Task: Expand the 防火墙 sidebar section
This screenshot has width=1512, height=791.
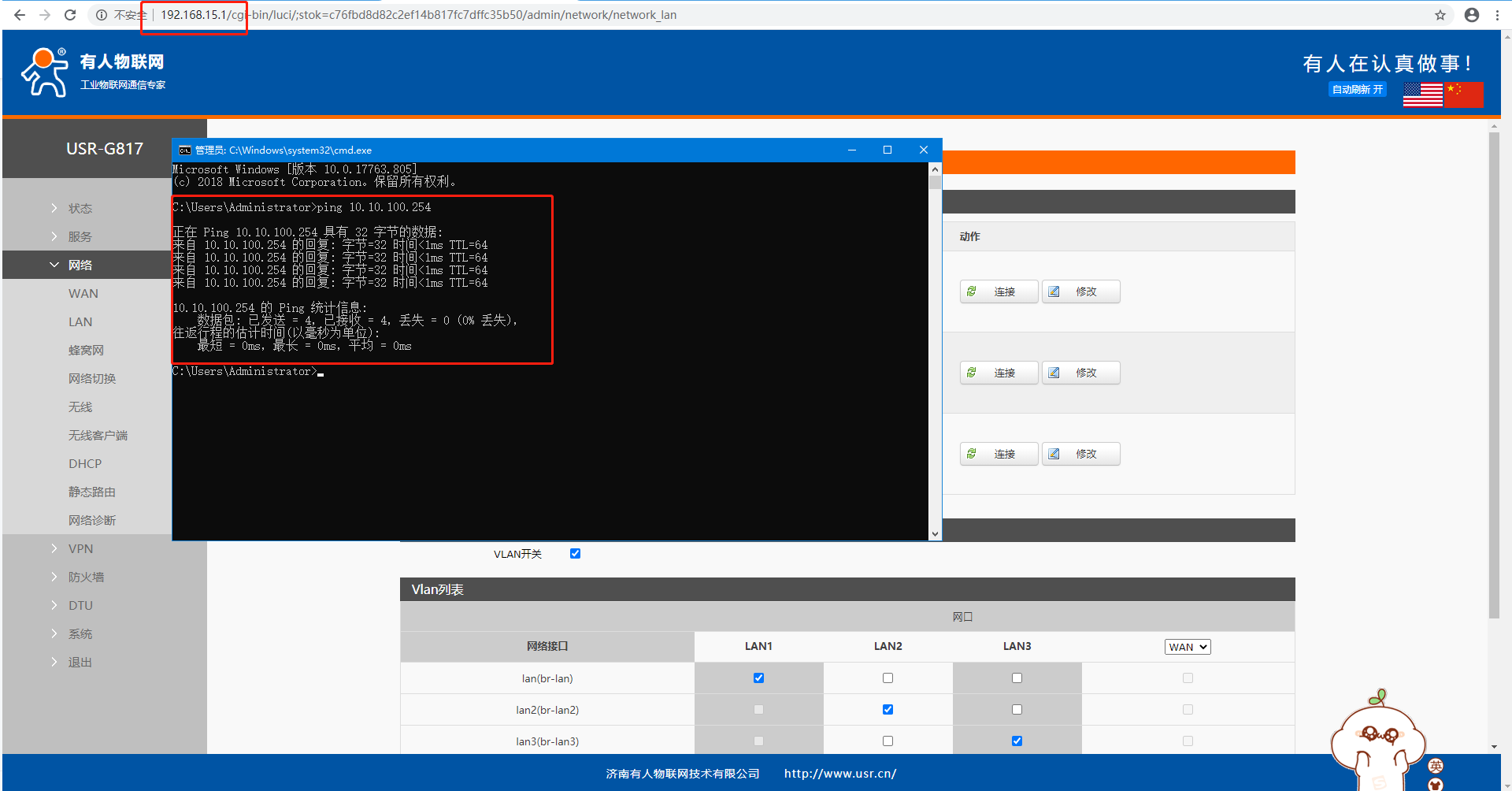Action: coord(86,577)
